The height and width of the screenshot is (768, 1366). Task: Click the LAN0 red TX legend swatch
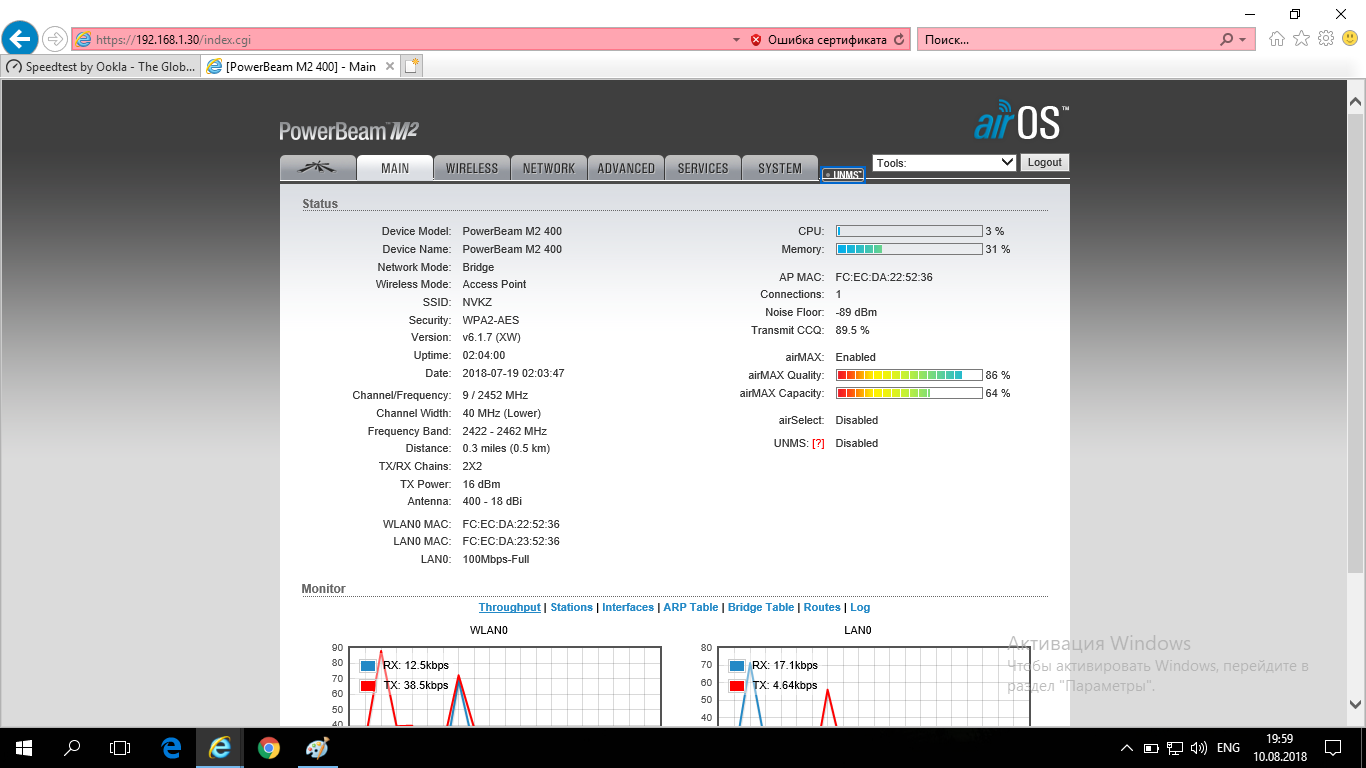tap(737, 686)
